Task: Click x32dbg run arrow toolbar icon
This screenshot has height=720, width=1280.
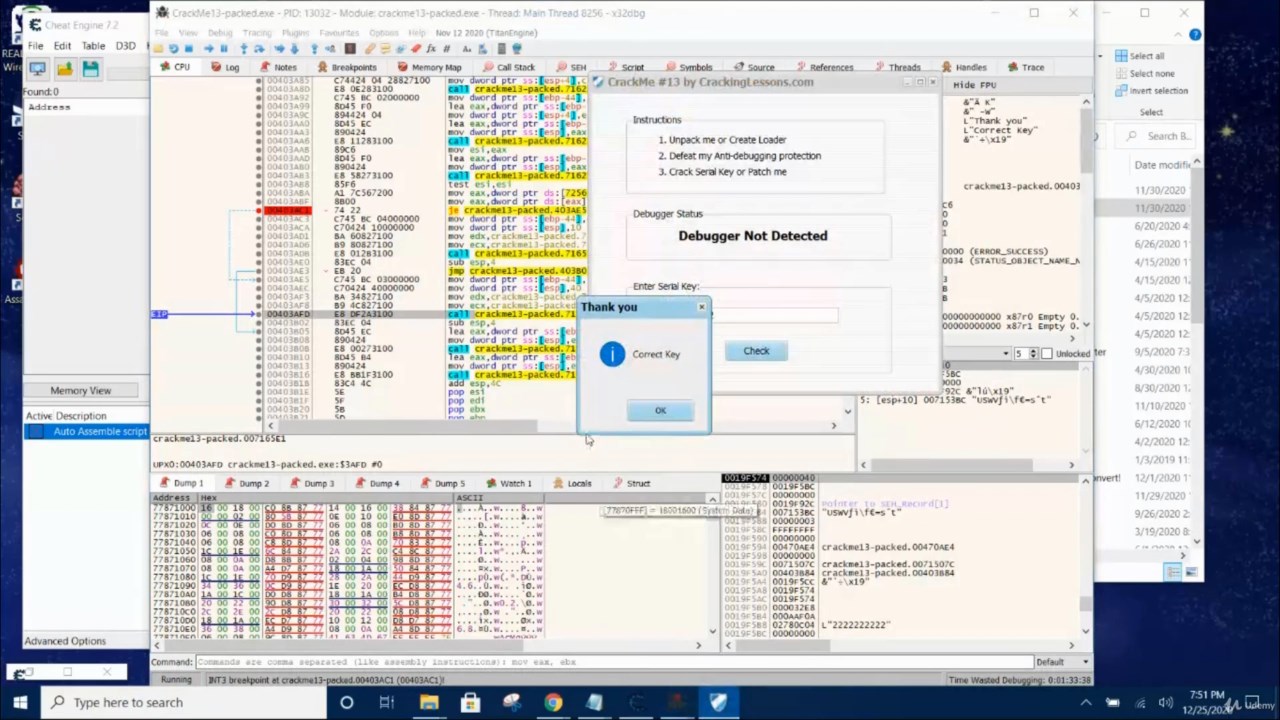Action: point(208,49)
